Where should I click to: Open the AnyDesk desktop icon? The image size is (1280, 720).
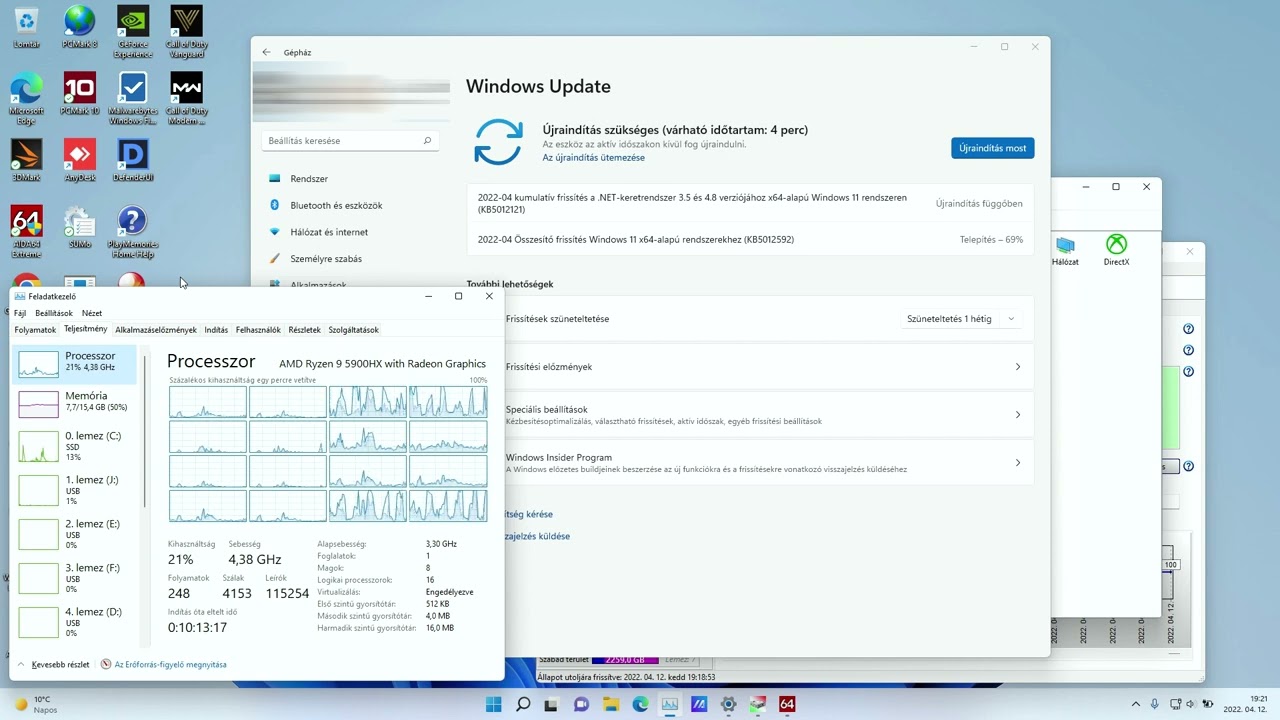[x=80, y=161]
